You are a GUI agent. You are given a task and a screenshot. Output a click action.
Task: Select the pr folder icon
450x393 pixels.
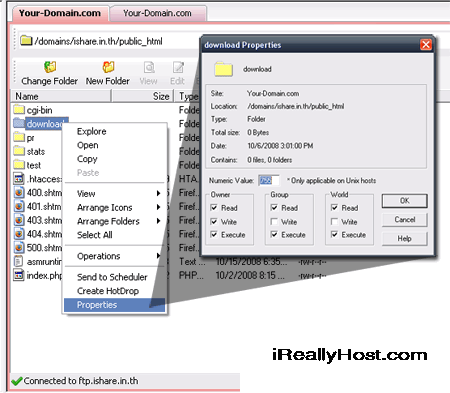tap(19, 137)
